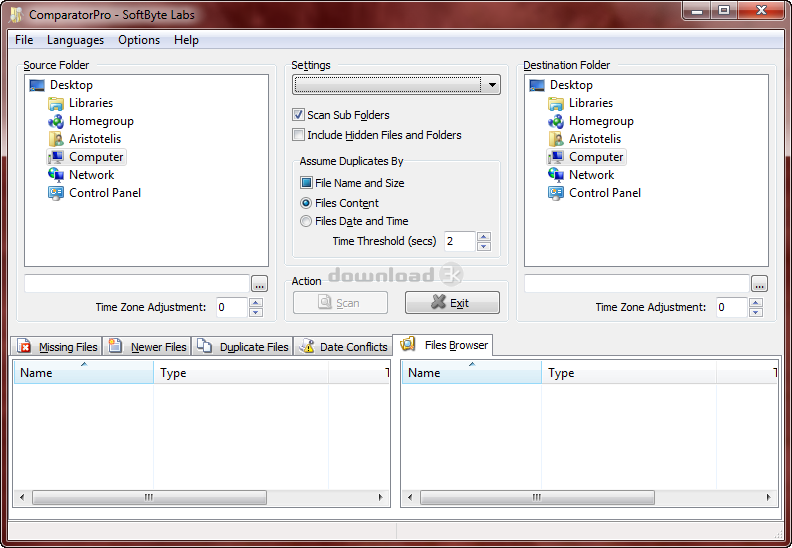The image size is (792, 548).
Task: Browse for source folder with ellipsis button
Action: [260, 284]
